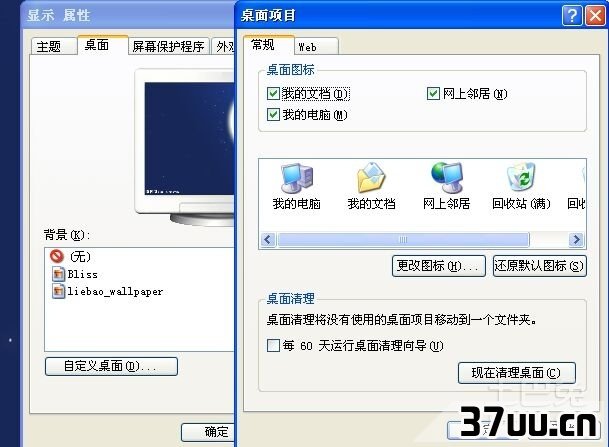
Task: Click the icon list right scroll arrow
Action: [x=577, y=239]
